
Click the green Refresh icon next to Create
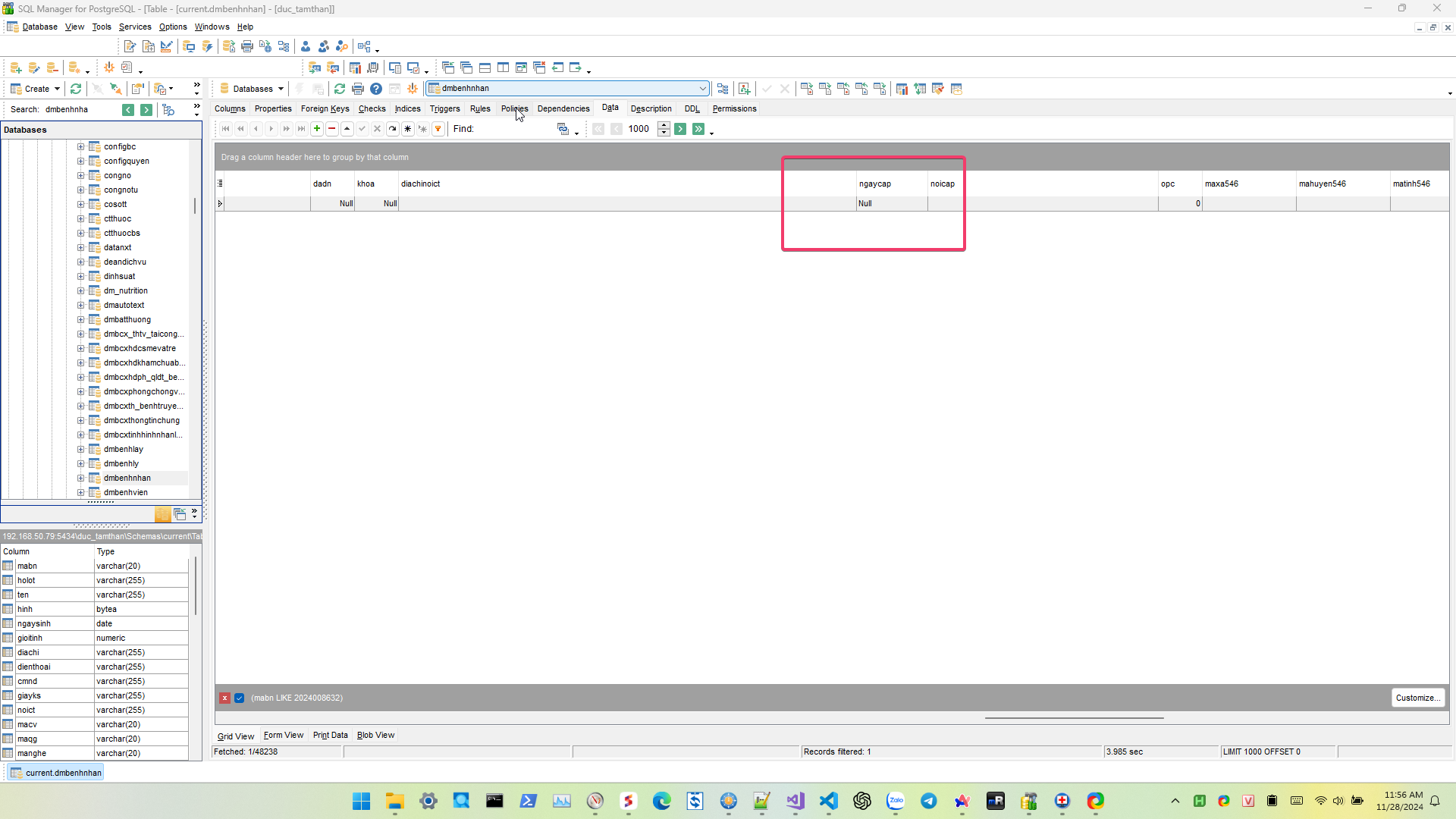[x=76, y=89]
